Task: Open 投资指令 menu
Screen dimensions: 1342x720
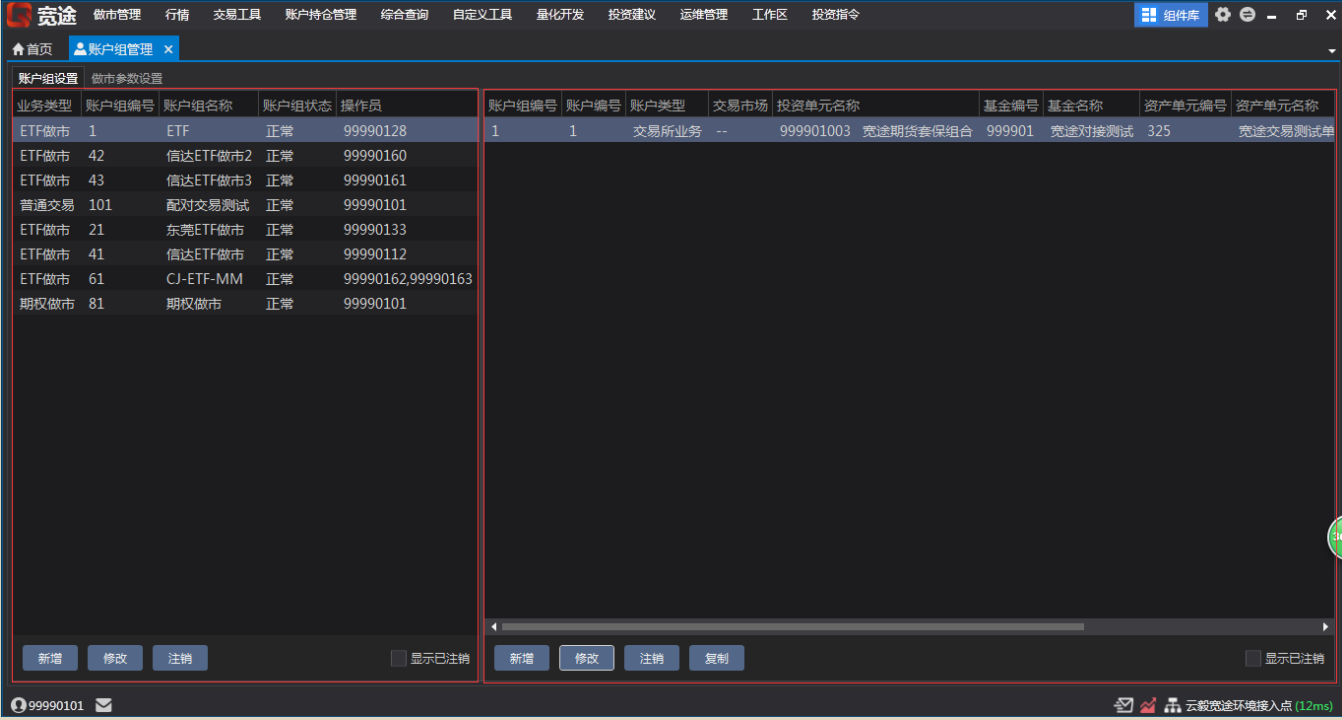Action: click(x=835, y=15)
